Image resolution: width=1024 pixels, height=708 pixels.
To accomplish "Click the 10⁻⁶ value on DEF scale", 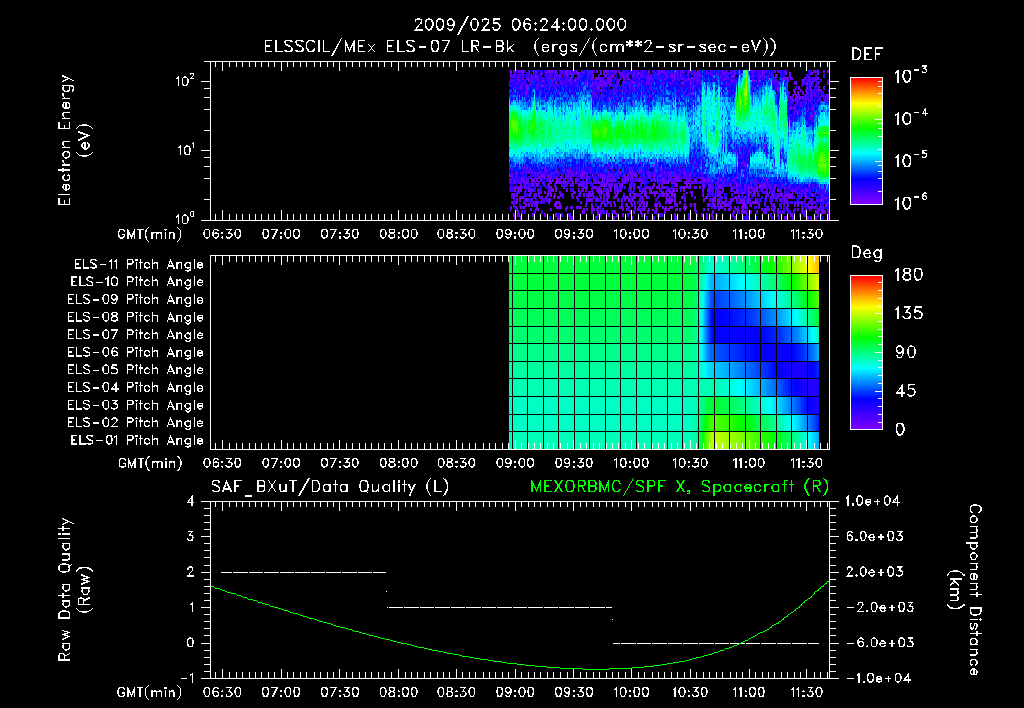I will [910, 202].
